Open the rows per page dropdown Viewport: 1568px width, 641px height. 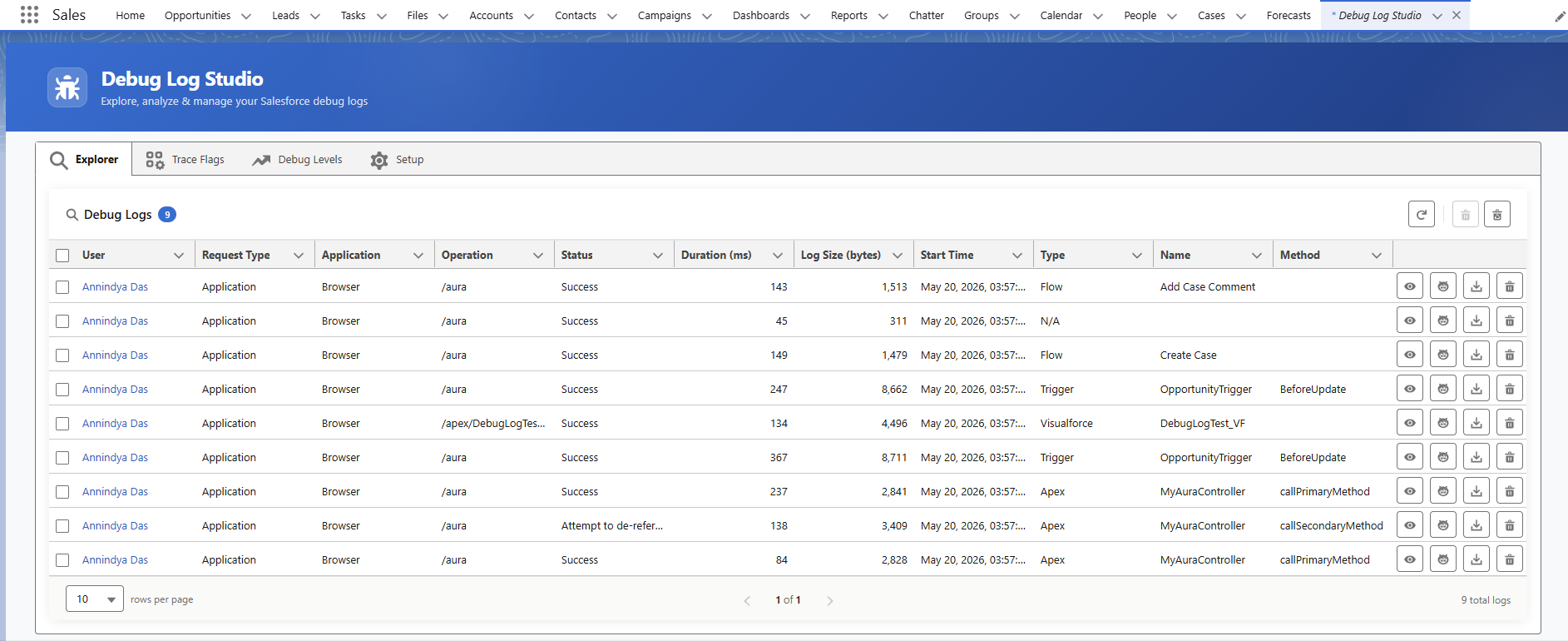pos(95,599)
